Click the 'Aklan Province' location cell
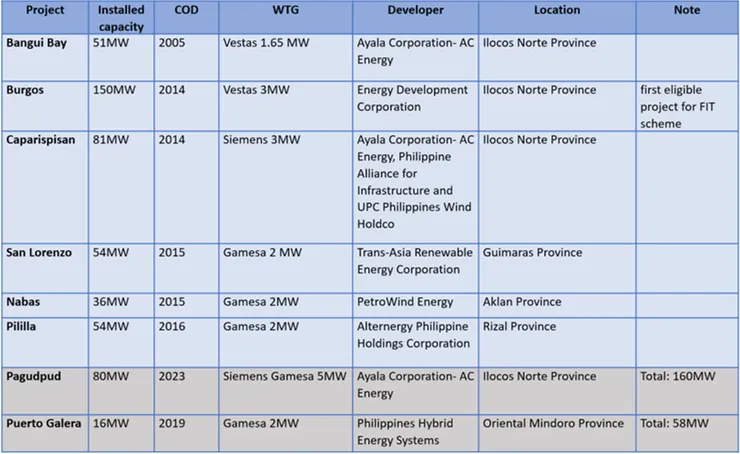 557,305
